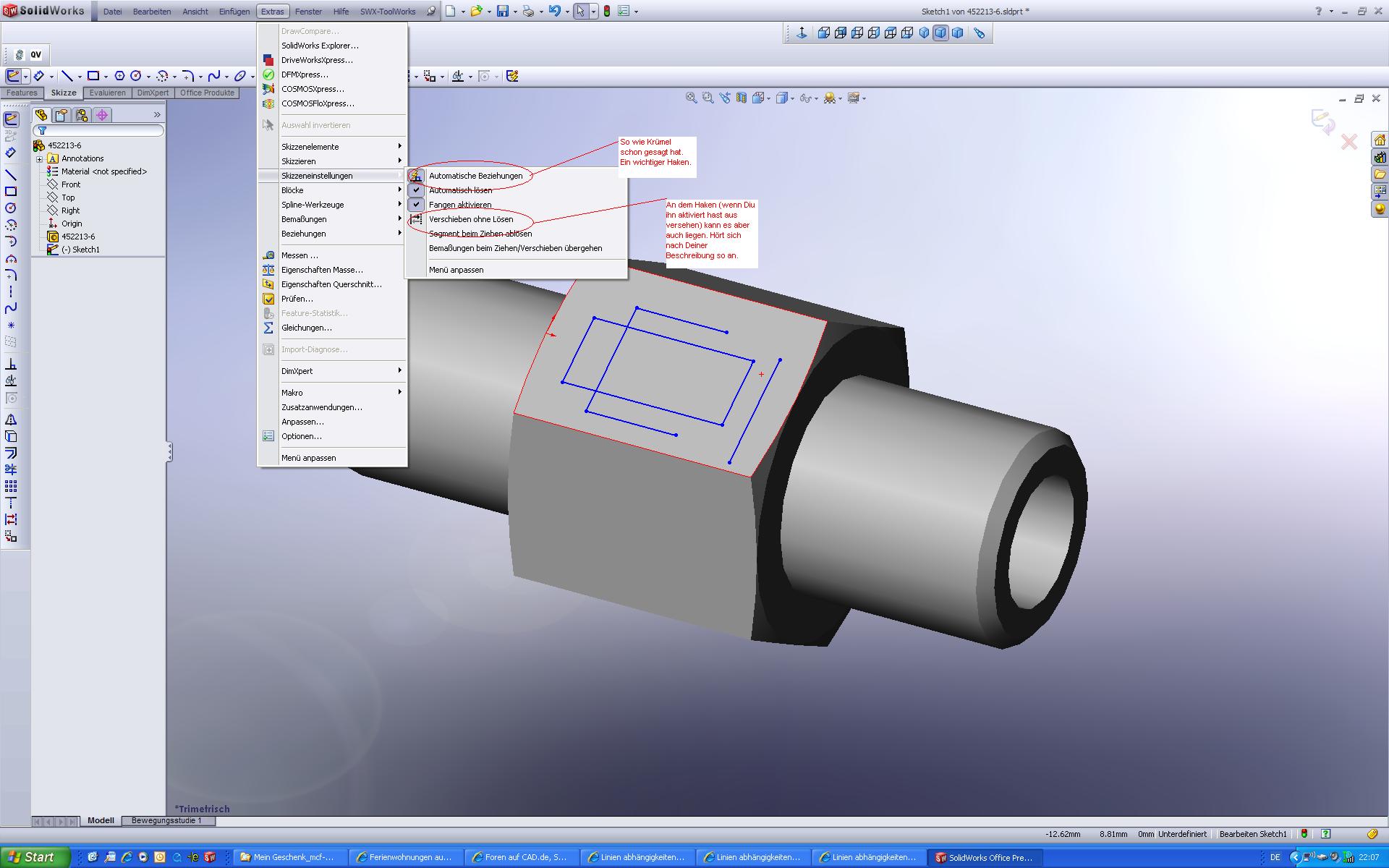Switch to Ferienwohnungen taskbar window

coord(405,857)
